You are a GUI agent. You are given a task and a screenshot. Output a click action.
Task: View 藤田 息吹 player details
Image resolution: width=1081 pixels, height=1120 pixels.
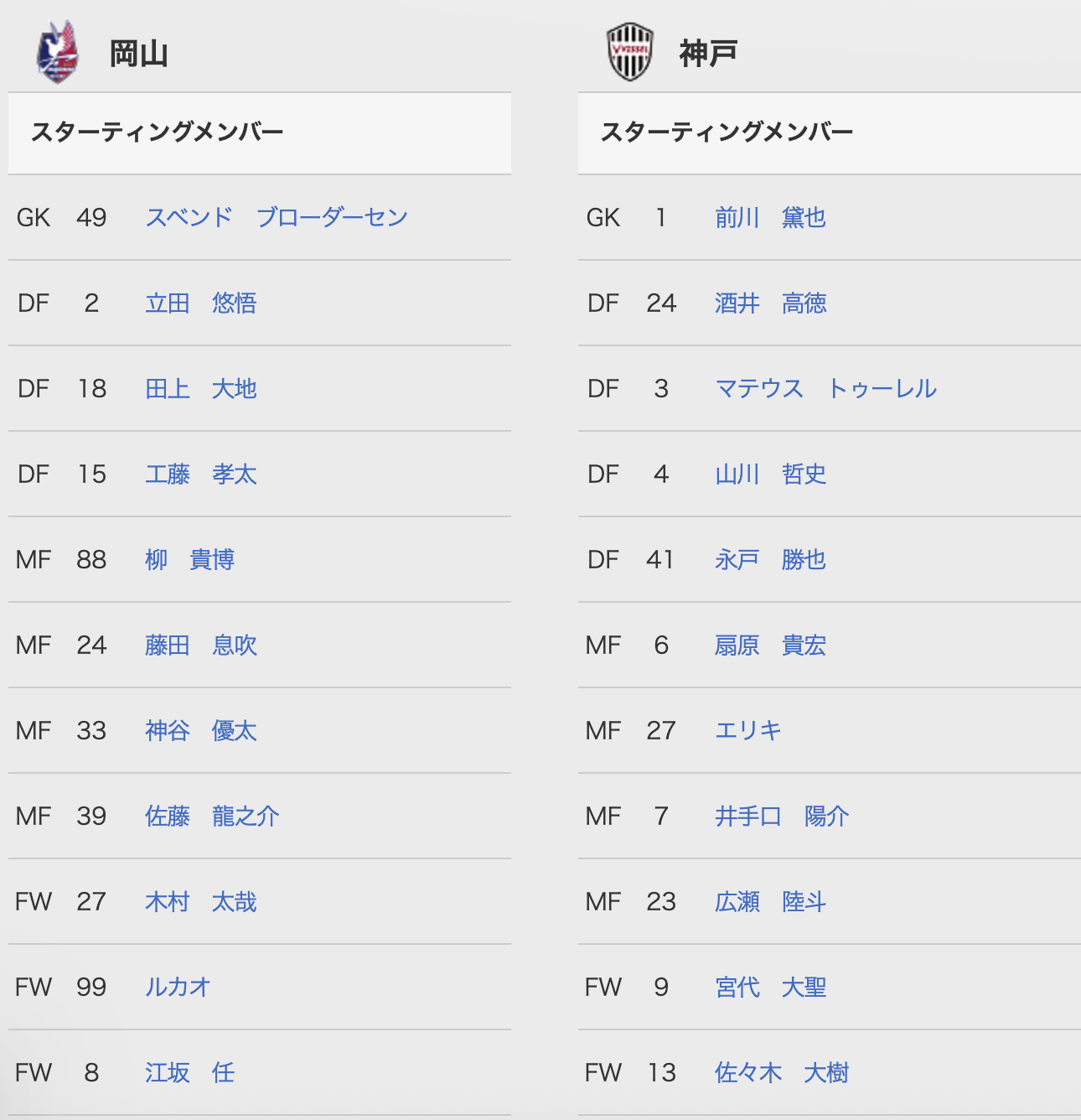201,645
